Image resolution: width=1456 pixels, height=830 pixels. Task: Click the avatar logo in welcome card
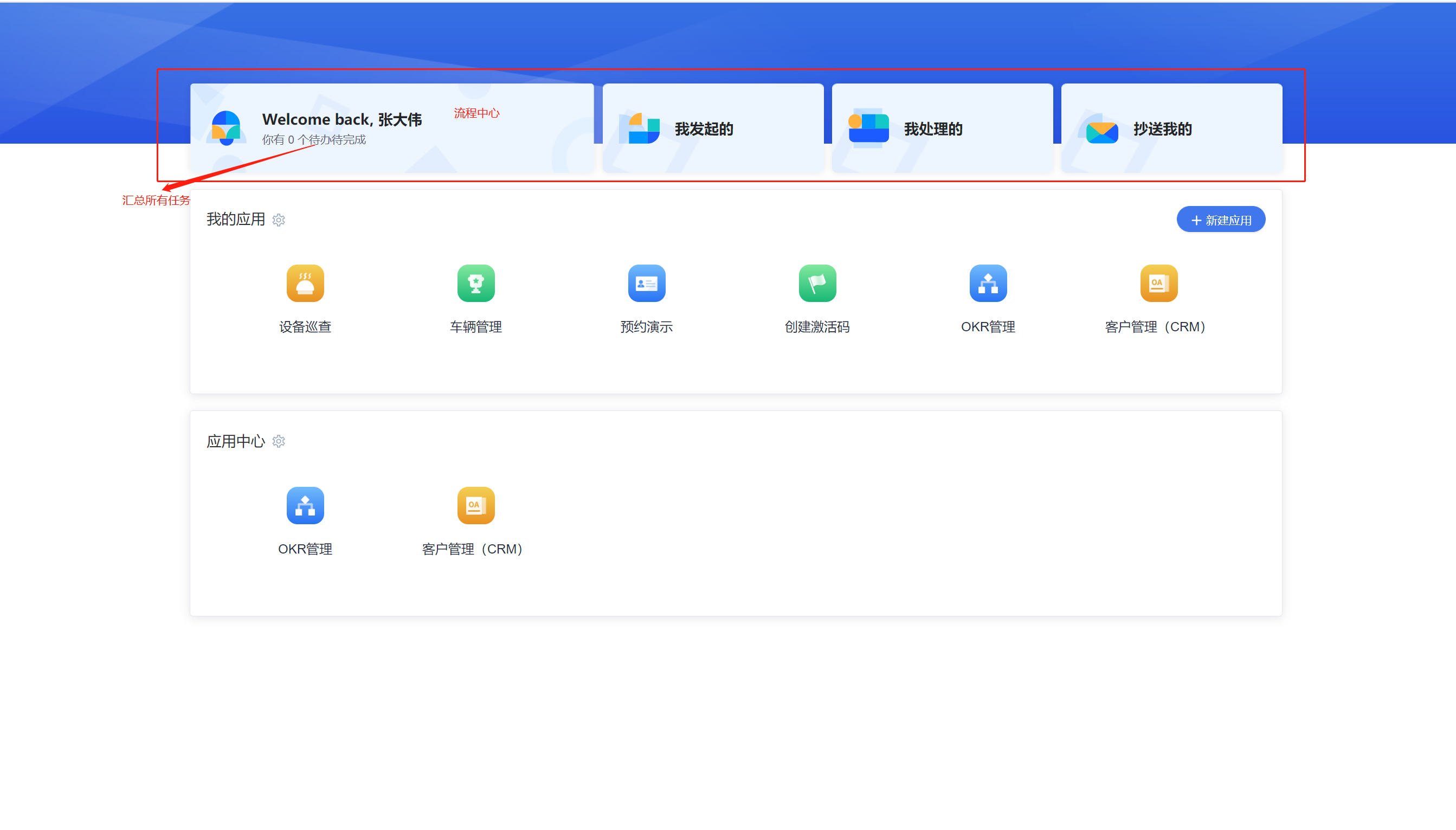pyautogui.click(x=226, y=128)
